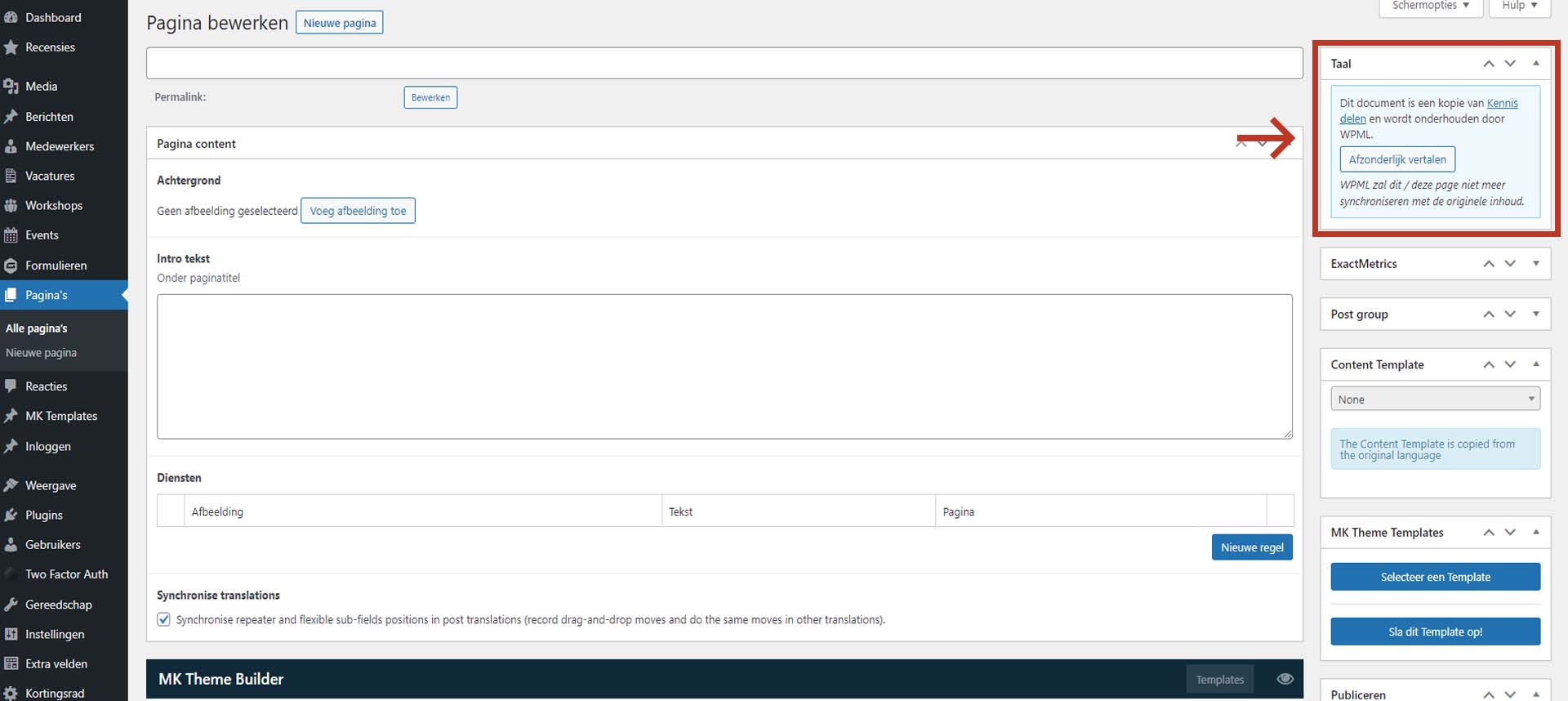The height and width of the screenshot is (701, 1568).
Task: Click the Nieuwe regel button
Action: click(1252, 547)
